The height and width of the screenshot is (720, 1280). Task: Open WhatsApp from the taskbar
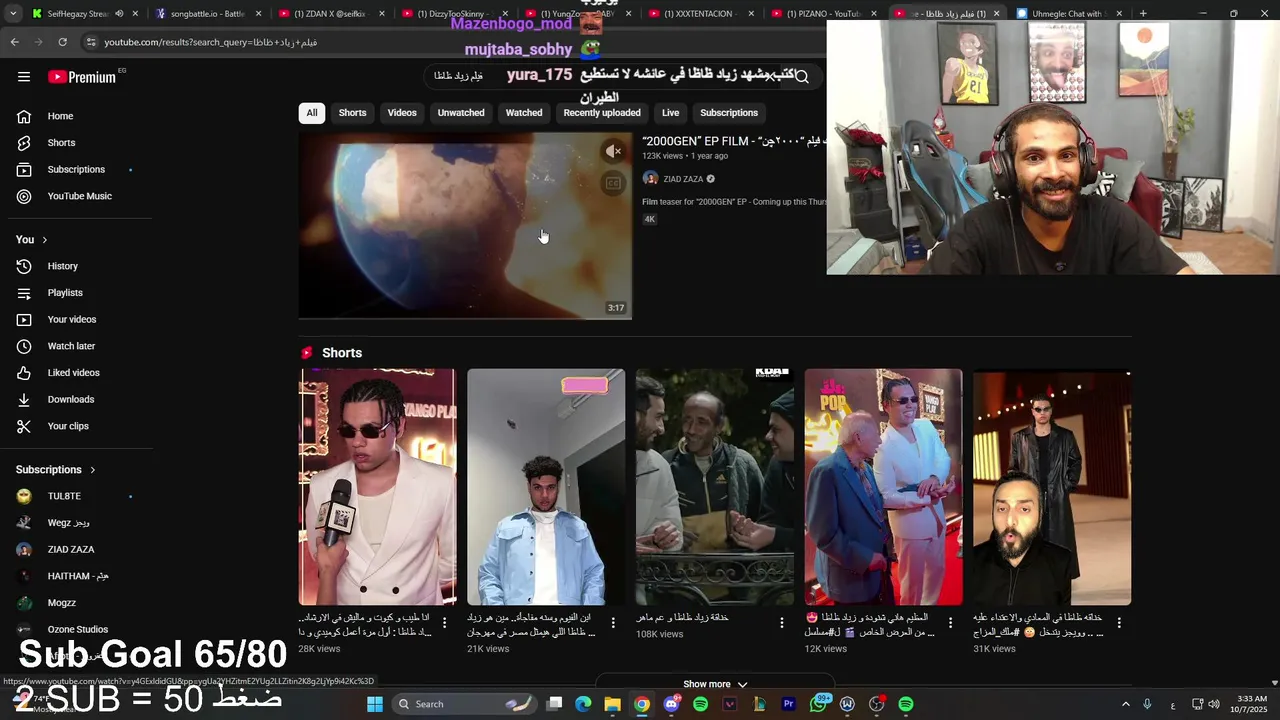818,704
